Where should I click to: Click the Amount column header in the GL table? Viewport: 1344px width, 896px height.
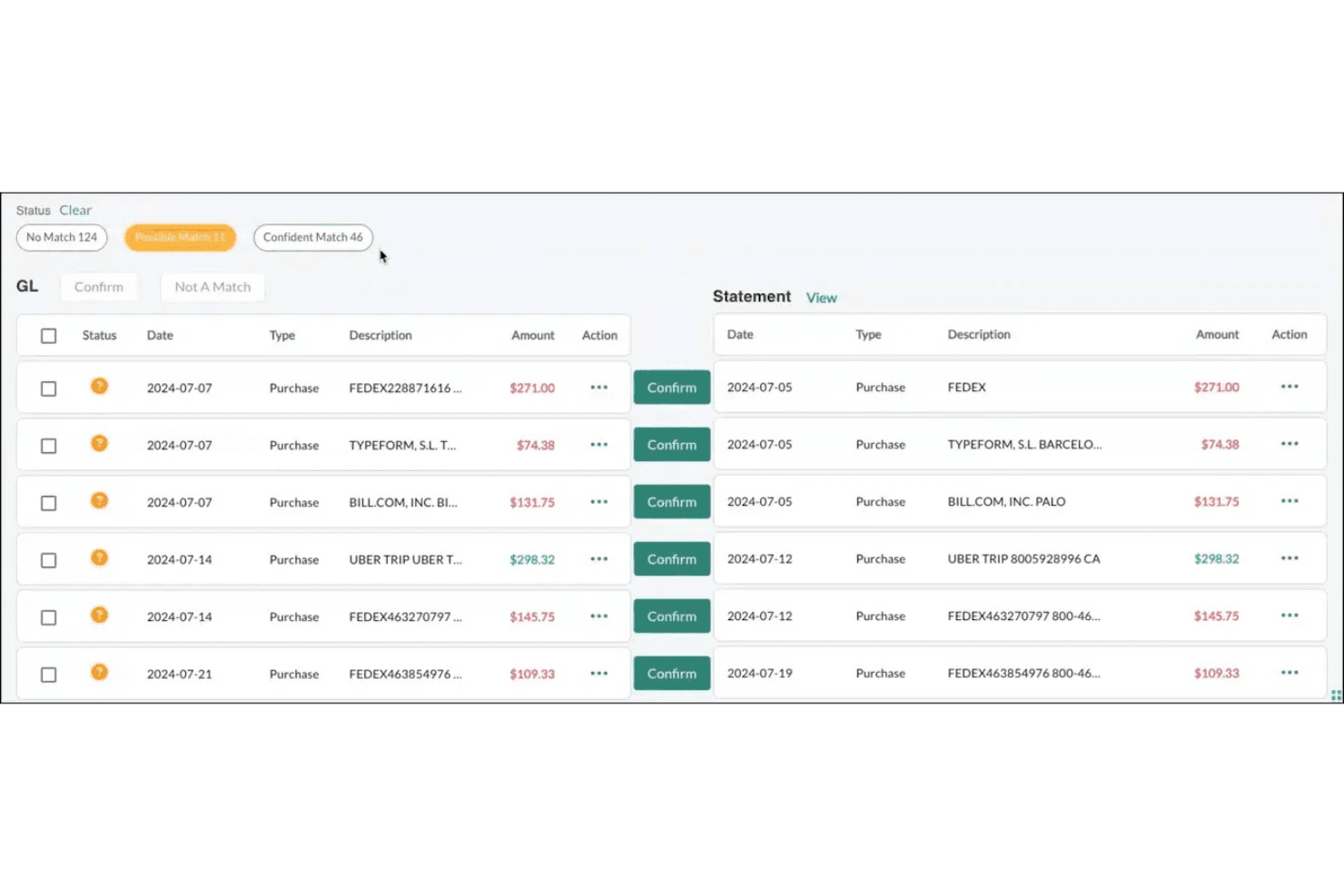533,336
